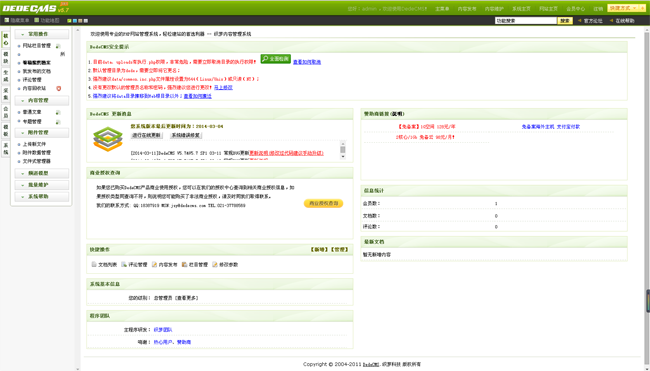Screen dimensions: 650x371
Task: Click the yellow 搜索 search button
Action: tap(565, 21)
